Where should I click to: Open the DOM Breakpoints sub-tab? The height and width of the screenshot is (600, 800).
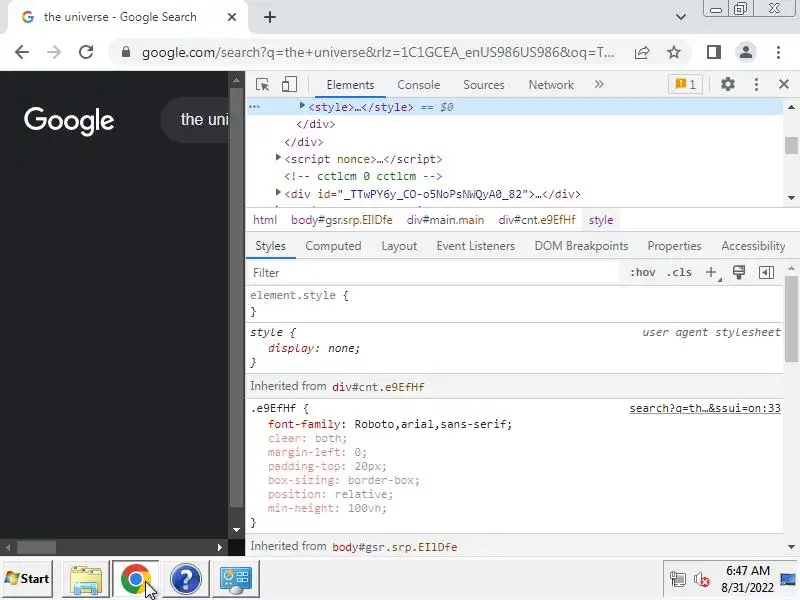coord(581,246)
